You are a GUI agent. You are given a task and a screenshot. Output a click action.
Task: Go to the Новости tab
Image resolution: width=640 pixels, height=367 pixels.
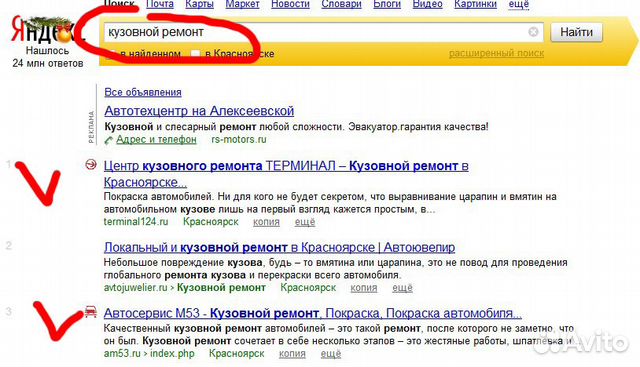290,4
